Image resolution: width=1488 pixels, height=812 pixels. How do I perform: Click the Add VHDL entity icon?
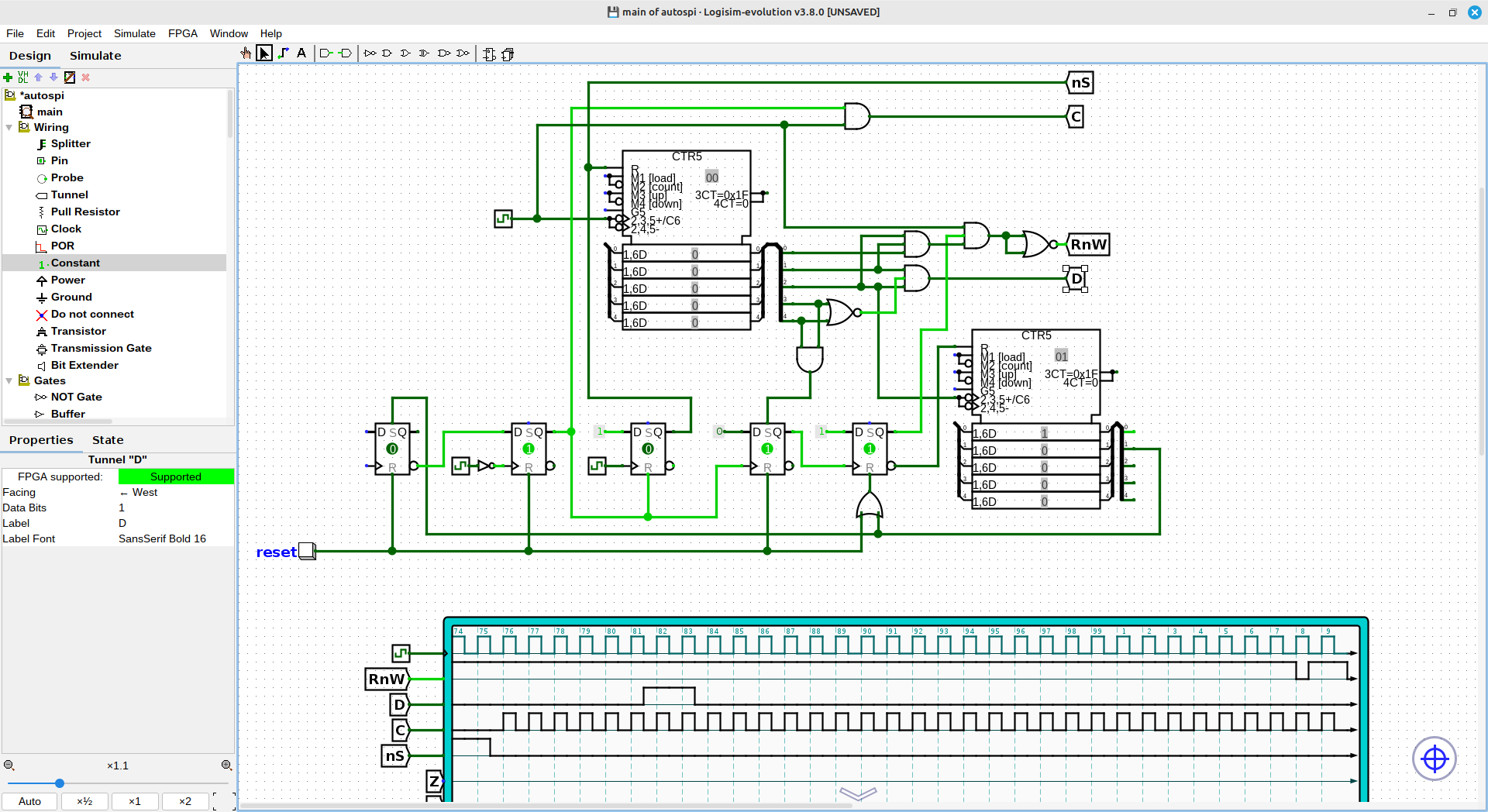click(x=22, y=77)
